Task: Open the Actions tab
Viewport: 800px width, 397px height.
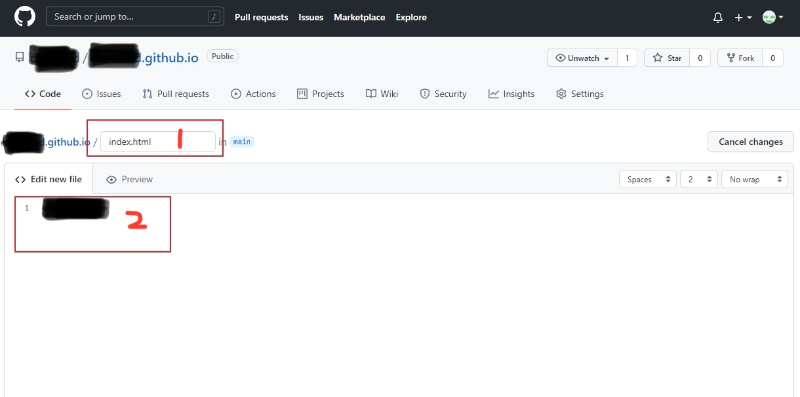Action: tap(253, 94)
